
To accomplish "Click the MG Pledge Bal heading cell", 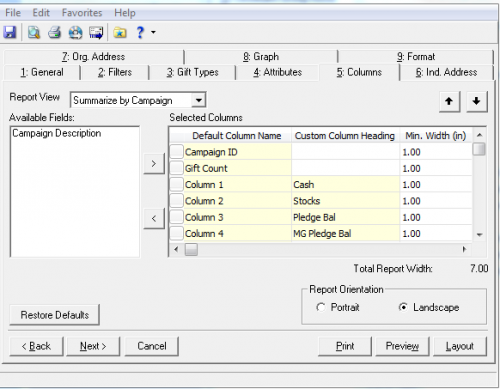I will tap(345, 233).
